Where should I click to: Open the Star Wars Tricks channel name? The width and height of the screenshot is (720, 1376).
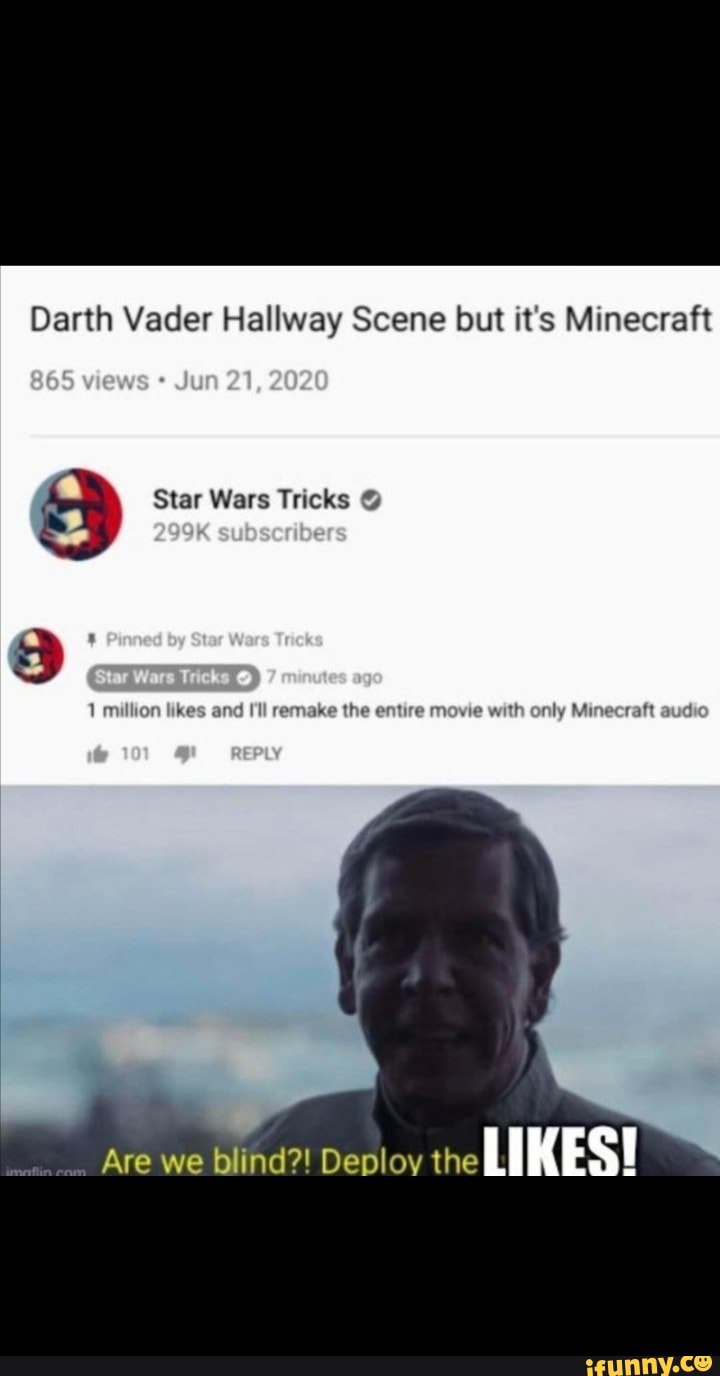tap(251, 499)
